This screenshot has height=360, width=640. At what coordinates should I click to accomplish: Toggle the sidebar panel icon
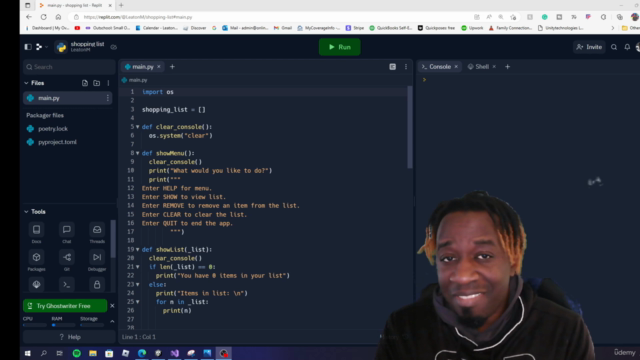point(28,47)
